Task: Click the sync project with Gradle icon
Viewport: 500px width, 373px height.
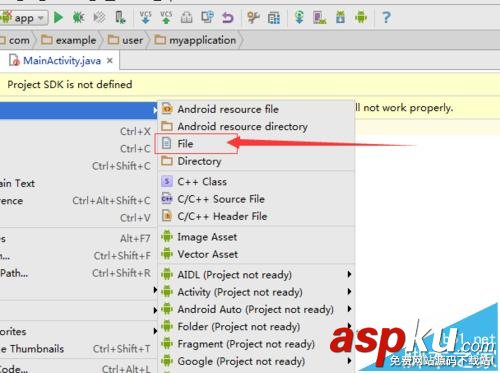Action: pos(299,17)
